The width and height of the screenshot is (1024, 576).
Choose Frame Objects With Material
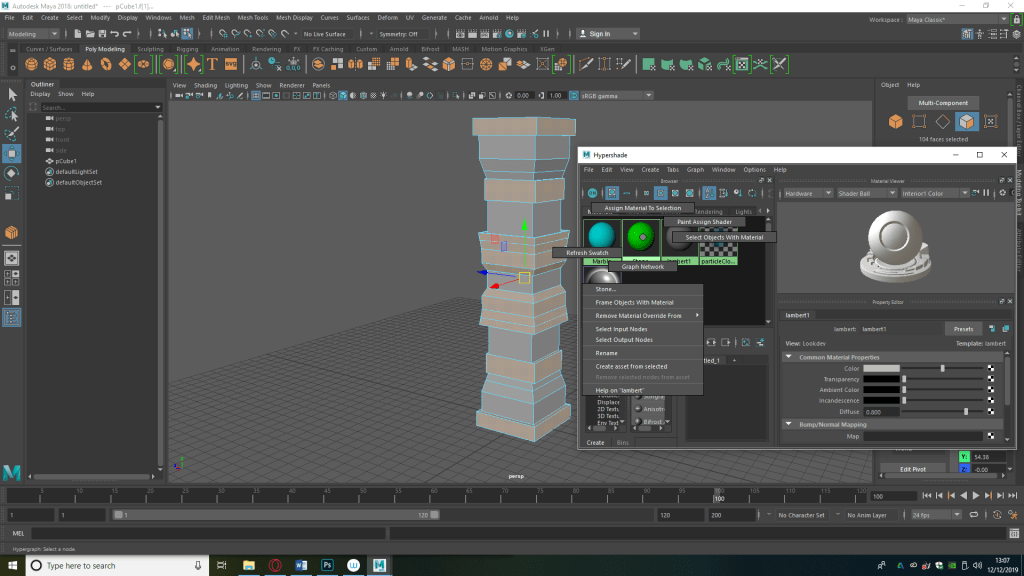[634, 302]
